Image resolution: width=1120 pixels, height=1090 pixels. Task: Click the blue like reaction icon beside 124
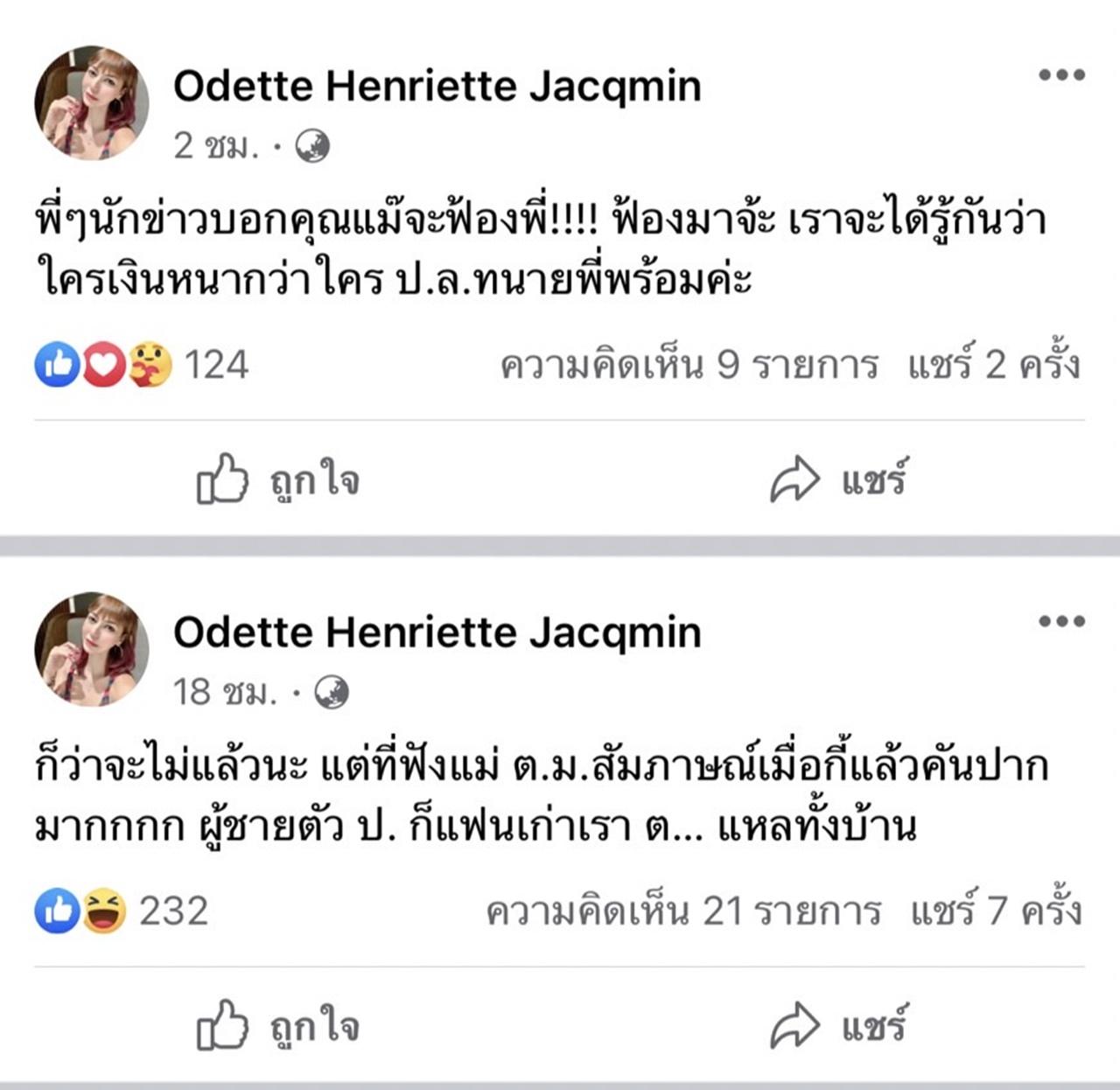57,365
